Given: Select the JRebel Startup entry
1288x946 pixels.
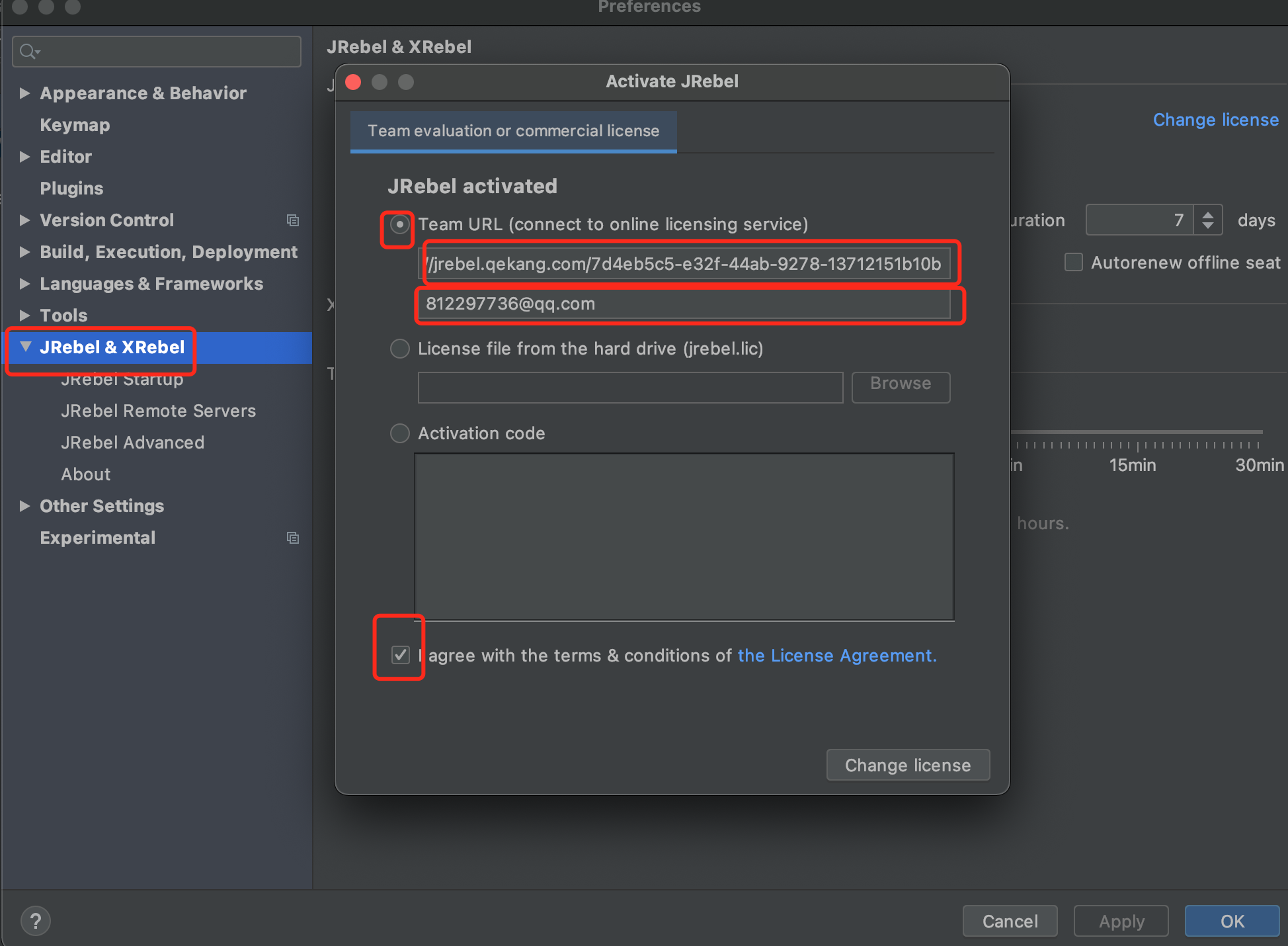Looking at the screenshot, I should [122, 380].
